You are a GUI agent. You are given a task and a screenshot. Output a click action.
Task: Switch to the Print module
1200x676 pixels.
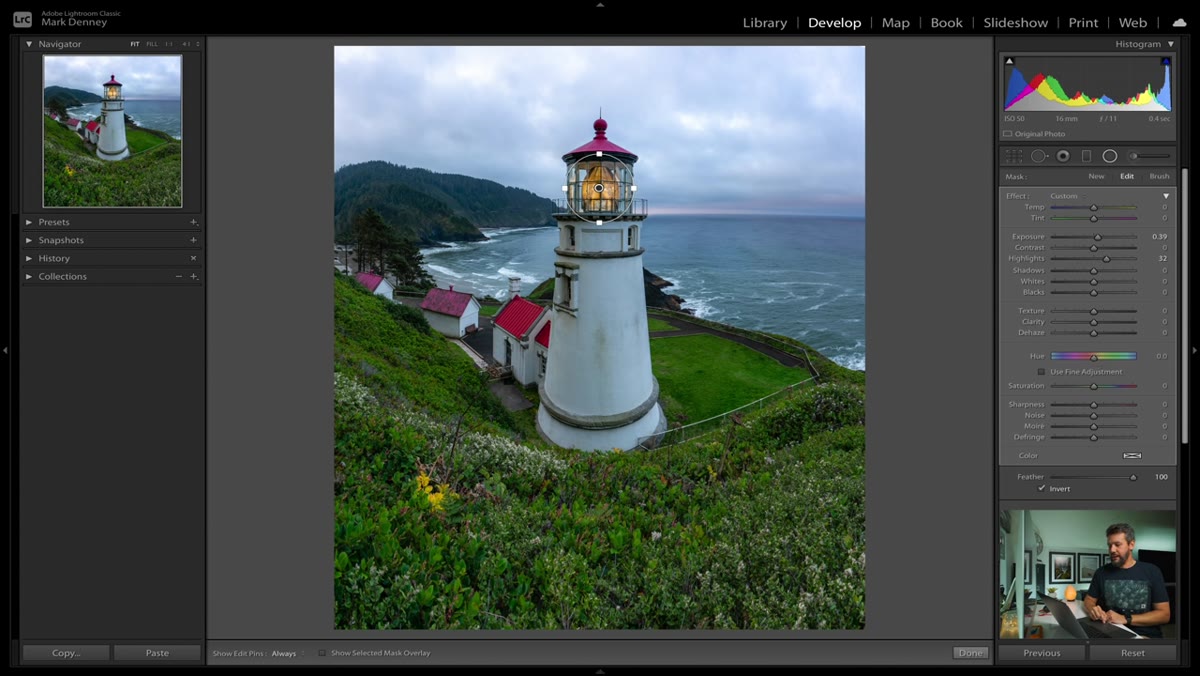click(1083, 22)
